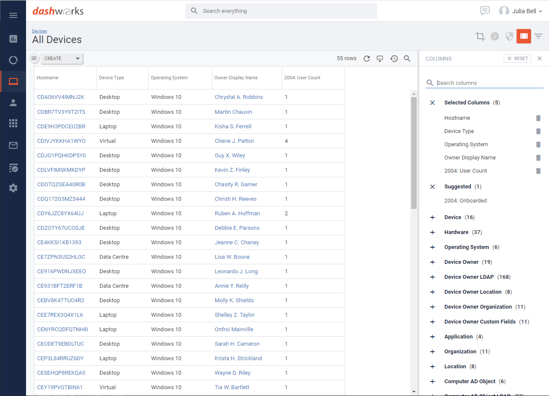Collapse the Selected Columns section
This screenshot has height=396, width=549.
pos(432,103)
